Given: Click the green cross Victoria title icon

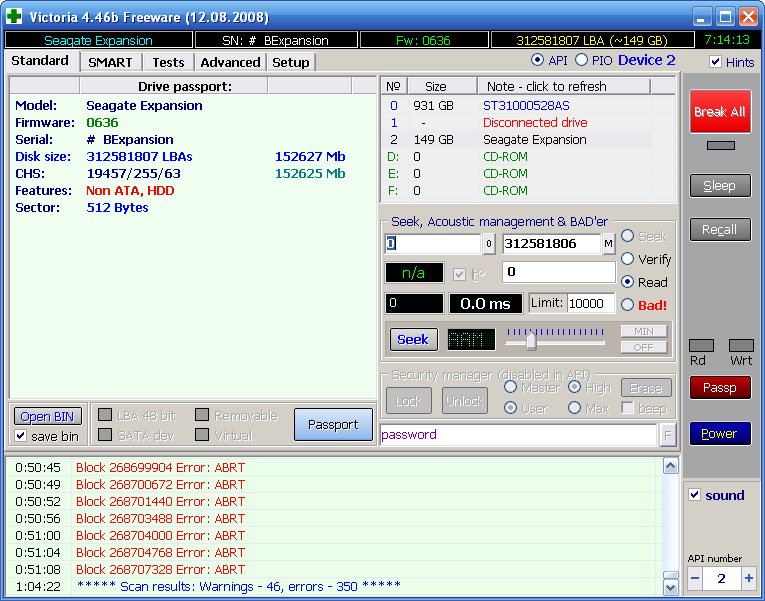Looking at the screenshot, I should pyautogui.click(x=14, y=16).
